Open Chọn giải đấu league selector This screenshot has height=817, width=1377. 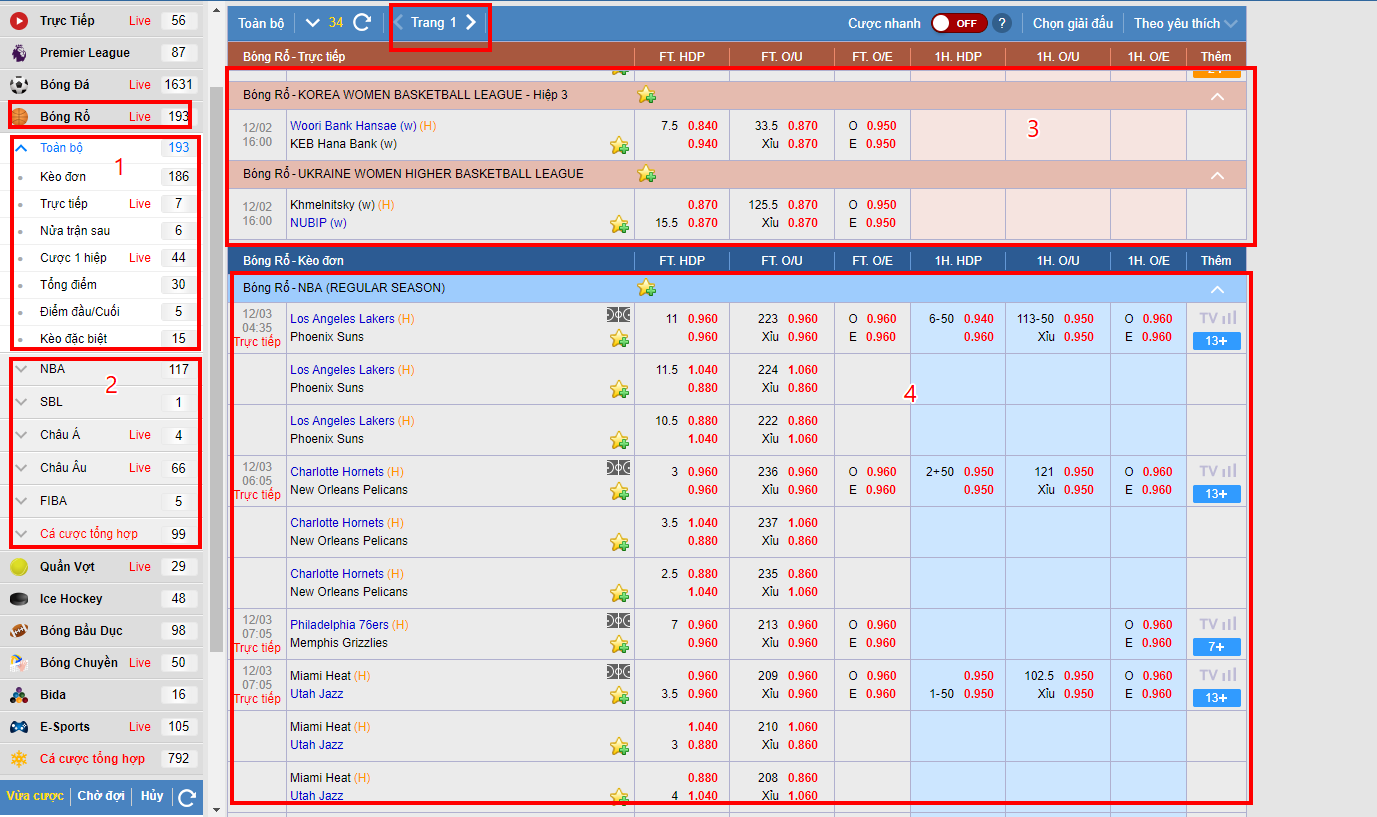tap(1073, 23)
